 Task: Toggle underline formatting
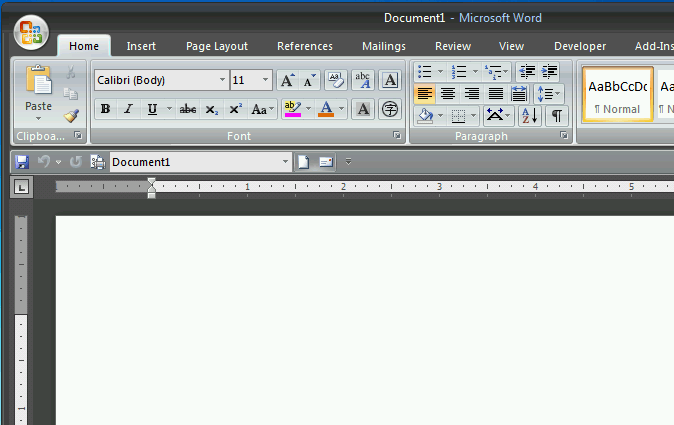[x=152, y=109]
